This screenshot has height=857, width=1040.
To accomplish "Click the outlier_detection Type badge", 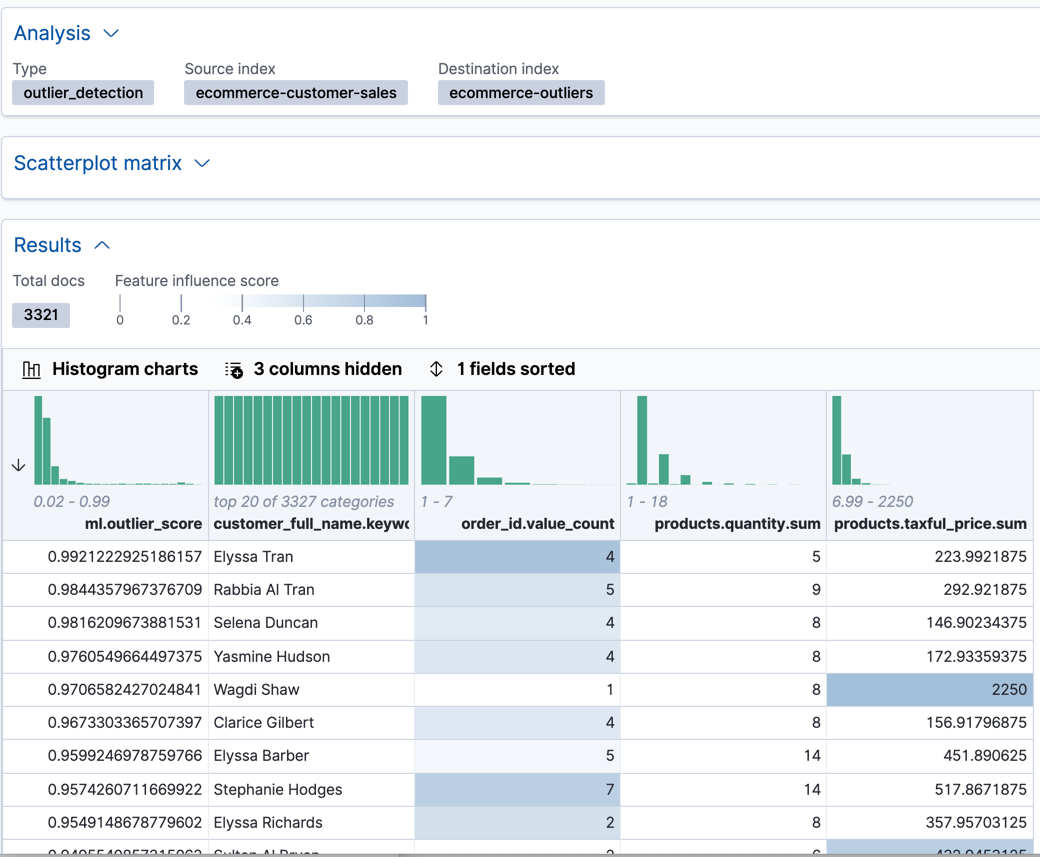I will click(83, 92).
